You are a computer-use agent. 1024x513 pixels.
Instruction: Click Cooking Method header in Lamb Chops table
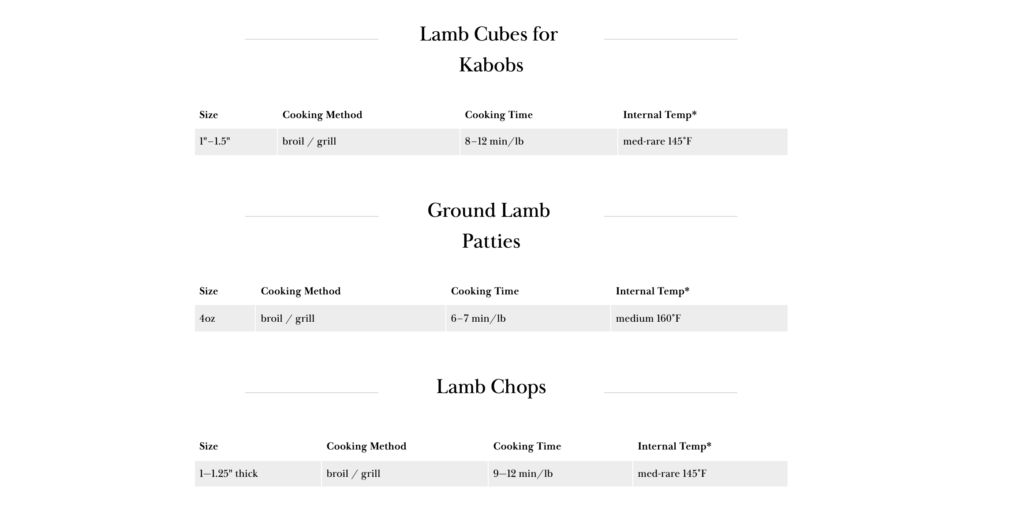366,446
